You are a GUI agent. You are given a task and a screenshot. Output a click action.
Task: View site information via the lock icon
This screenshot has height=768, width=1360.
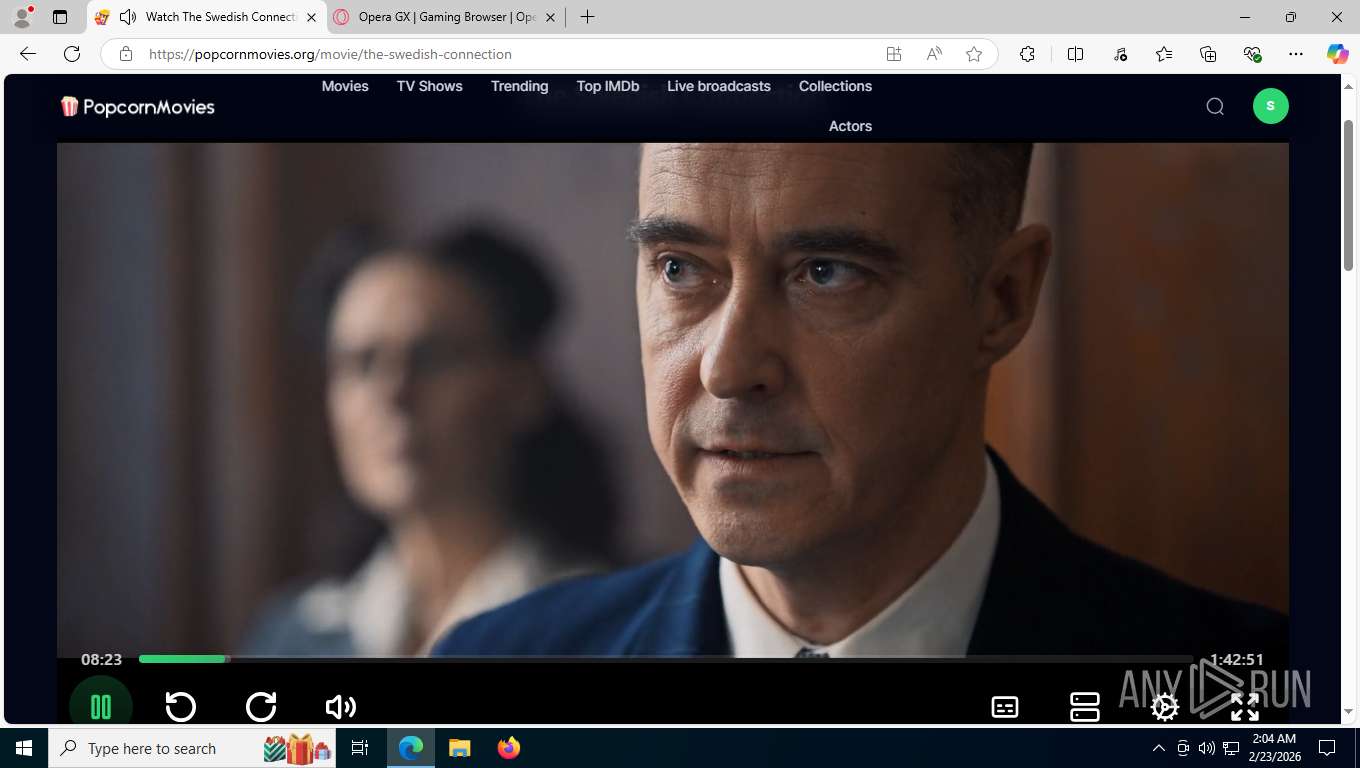coord(125,54)
